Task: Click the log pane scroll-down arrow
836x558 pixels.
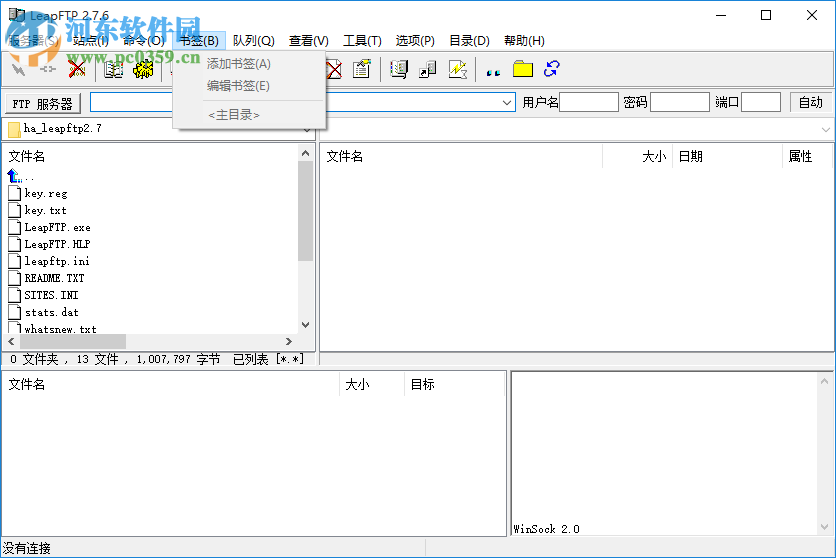Action: point(824,527)
